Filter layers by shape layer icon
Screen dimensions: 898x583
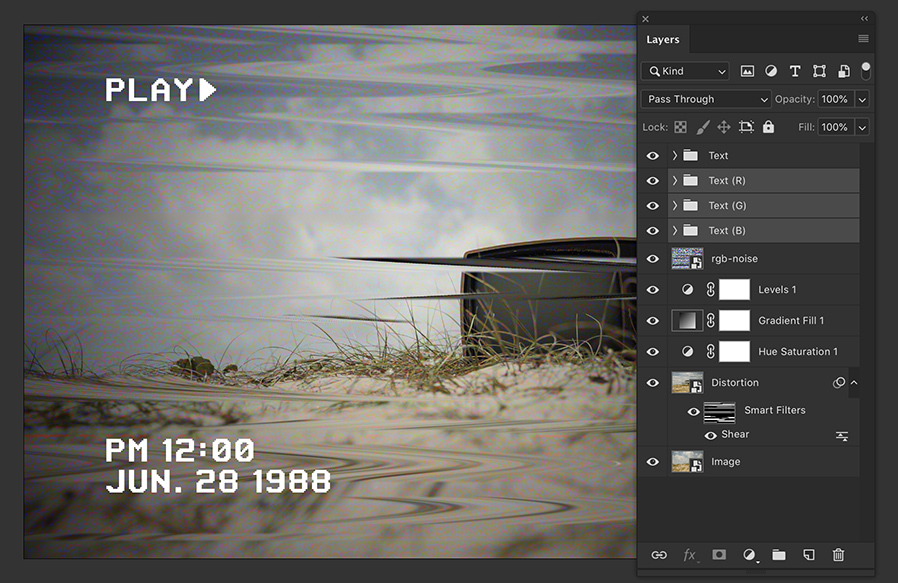[820, 71]
